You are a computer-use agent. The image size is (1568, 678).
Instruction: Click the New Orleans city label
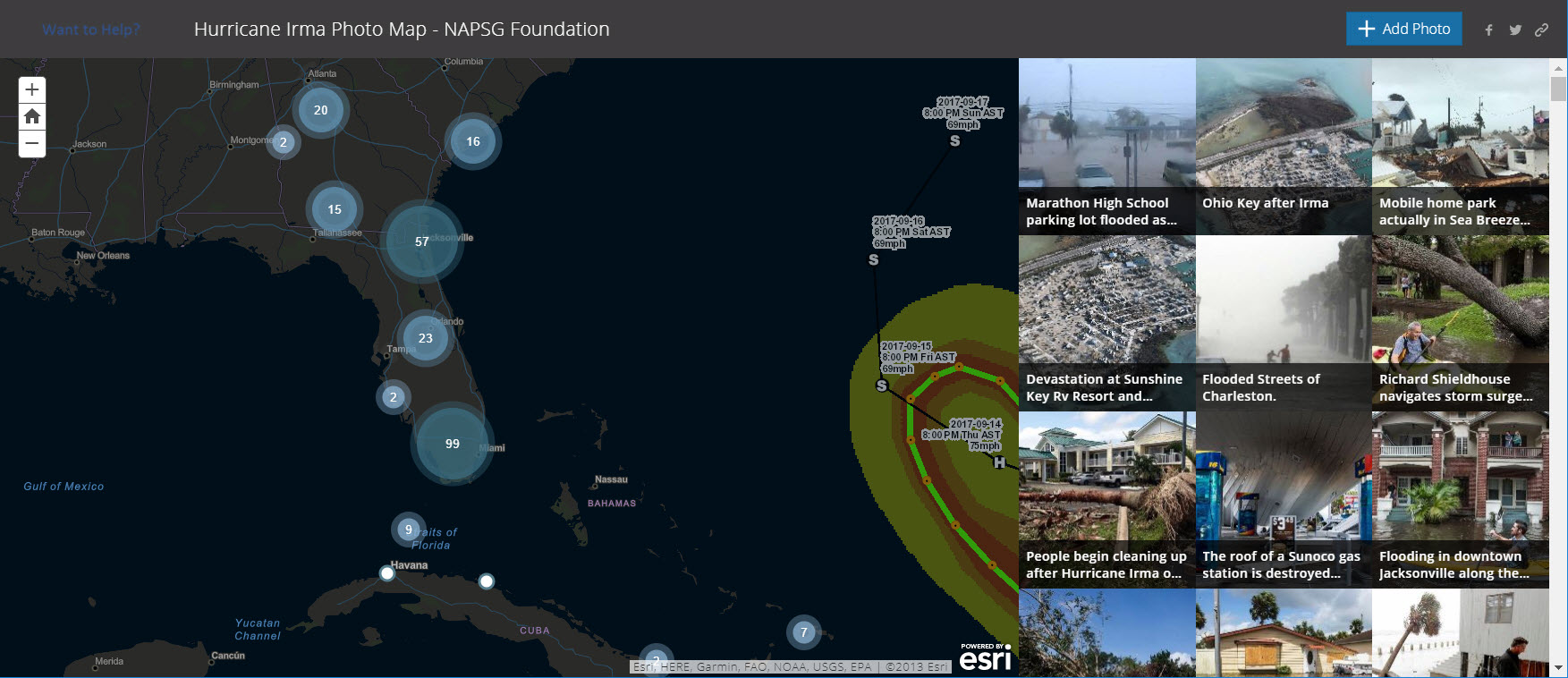coord(103,256)
